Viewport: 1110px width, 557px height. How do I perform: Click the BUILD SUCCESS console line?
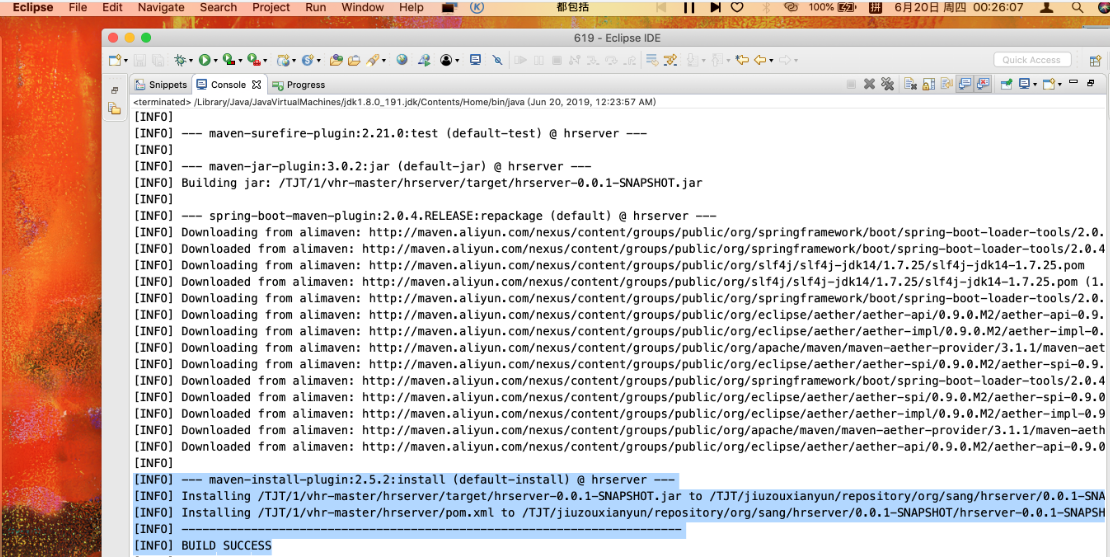[x=202, y=546]
